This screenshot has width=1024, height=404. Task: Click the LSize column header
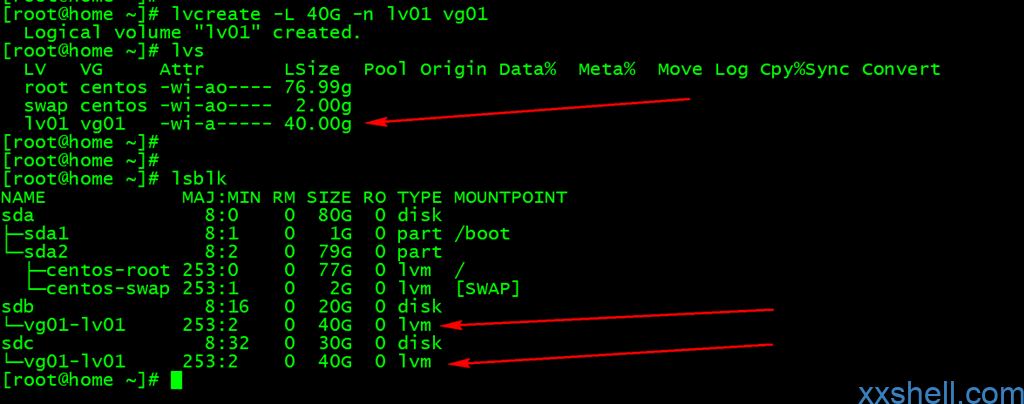[x=312, y=69]
